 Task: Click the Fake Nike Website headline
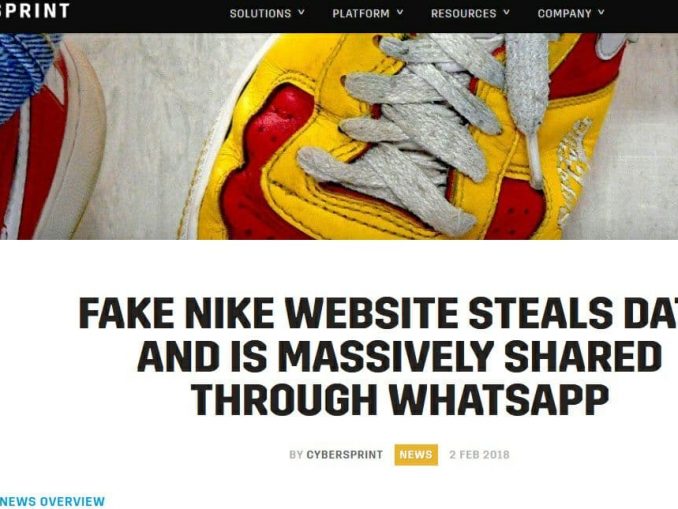378,313
